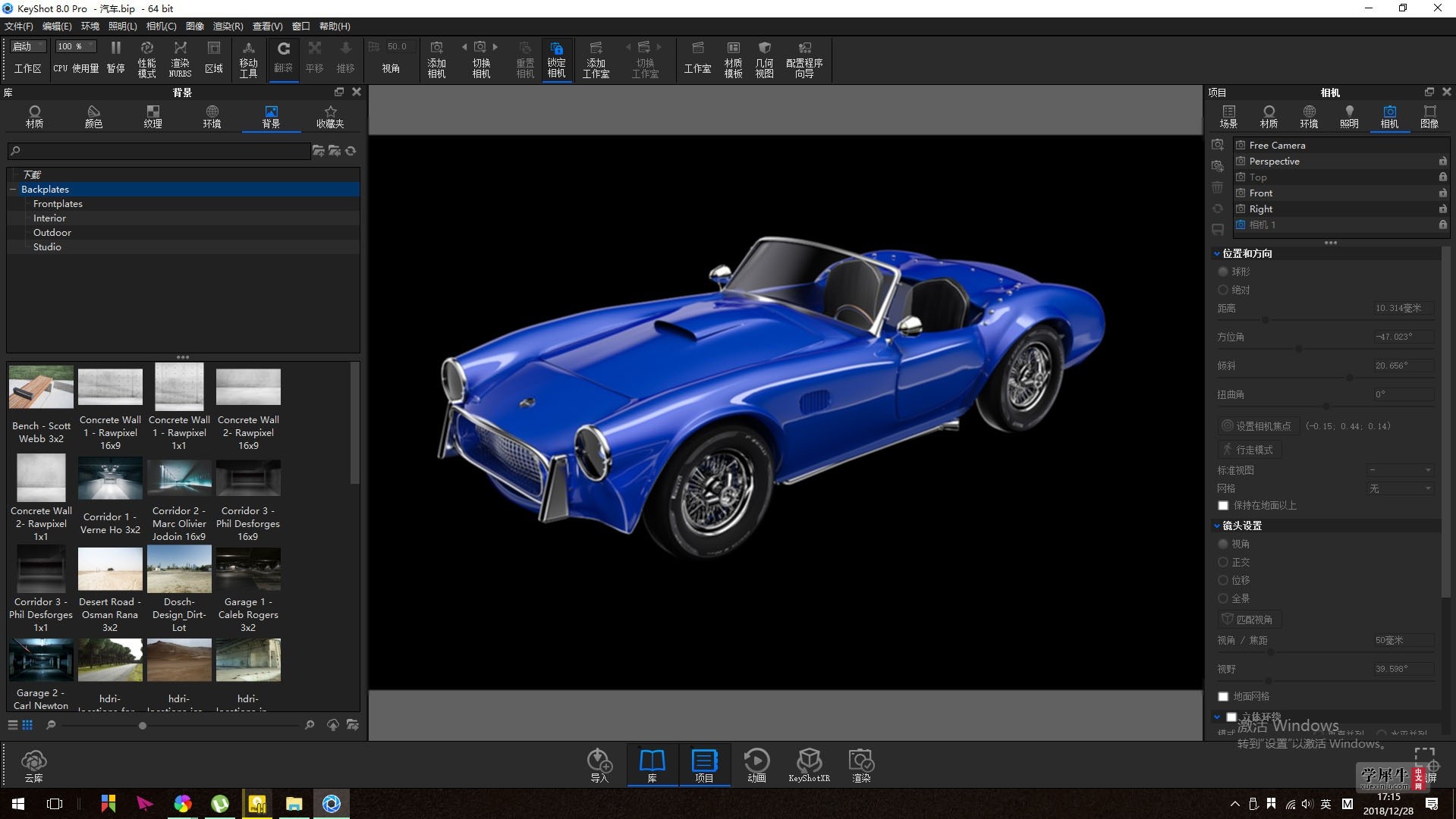1456x819 pixels.
Task: Open the Studios window icon
Action: (x=697, y=57)
